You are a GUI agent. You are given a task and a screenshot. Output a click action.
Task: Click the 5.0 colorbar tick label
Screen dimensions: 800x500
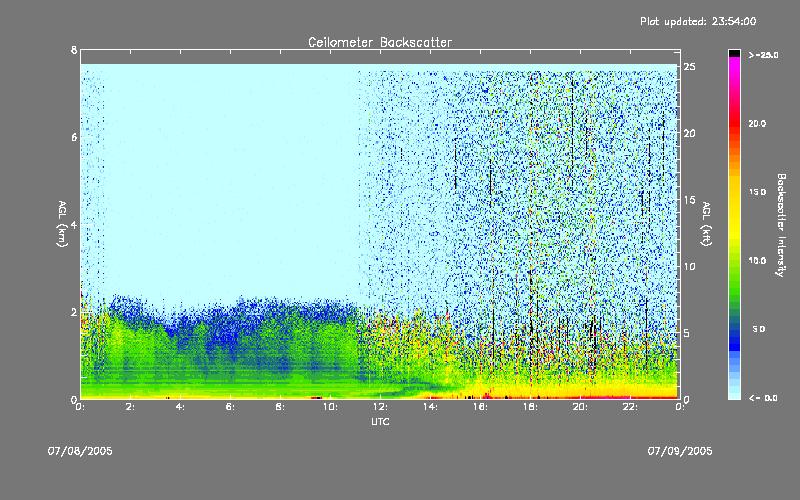pyautogui.click(x=759, y=329)
